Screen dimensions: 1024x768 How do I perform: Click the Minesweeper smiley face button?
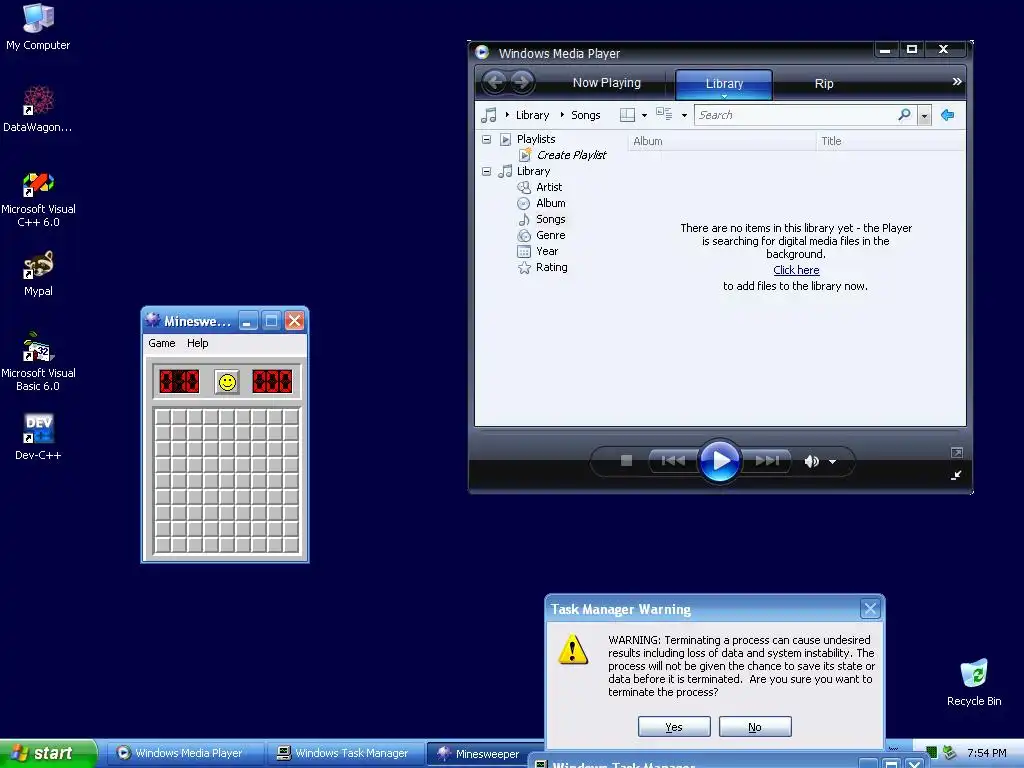pyautogui.click(x=227, y=382)
